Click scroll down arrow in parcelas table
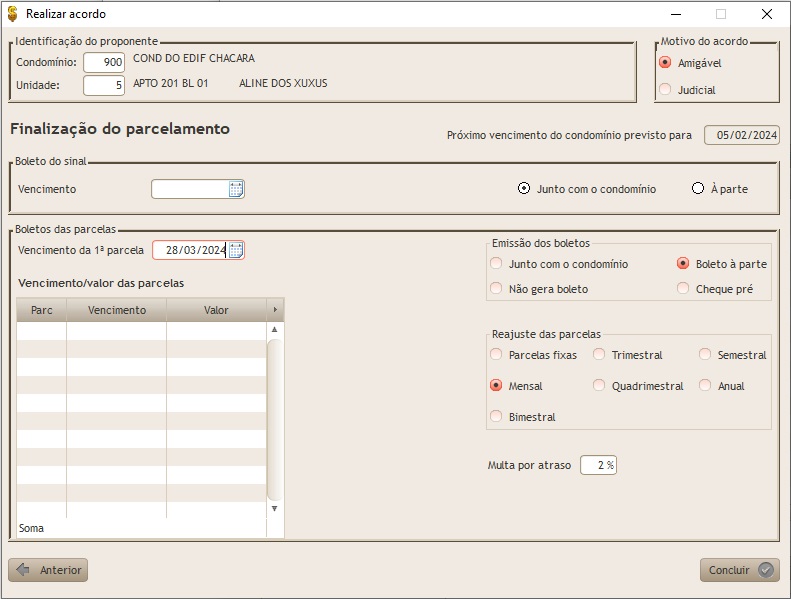The width and height of the screenshot is (791, 599). [275, 508]
